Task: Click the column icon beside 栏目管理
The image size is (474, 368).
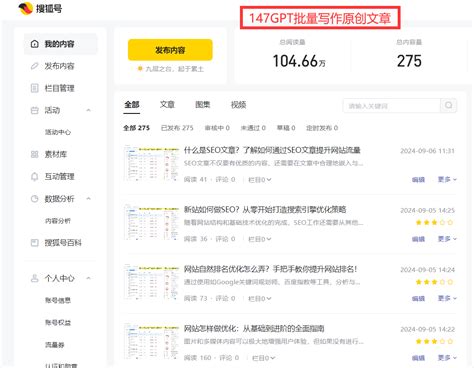Action: coord(35,88)
